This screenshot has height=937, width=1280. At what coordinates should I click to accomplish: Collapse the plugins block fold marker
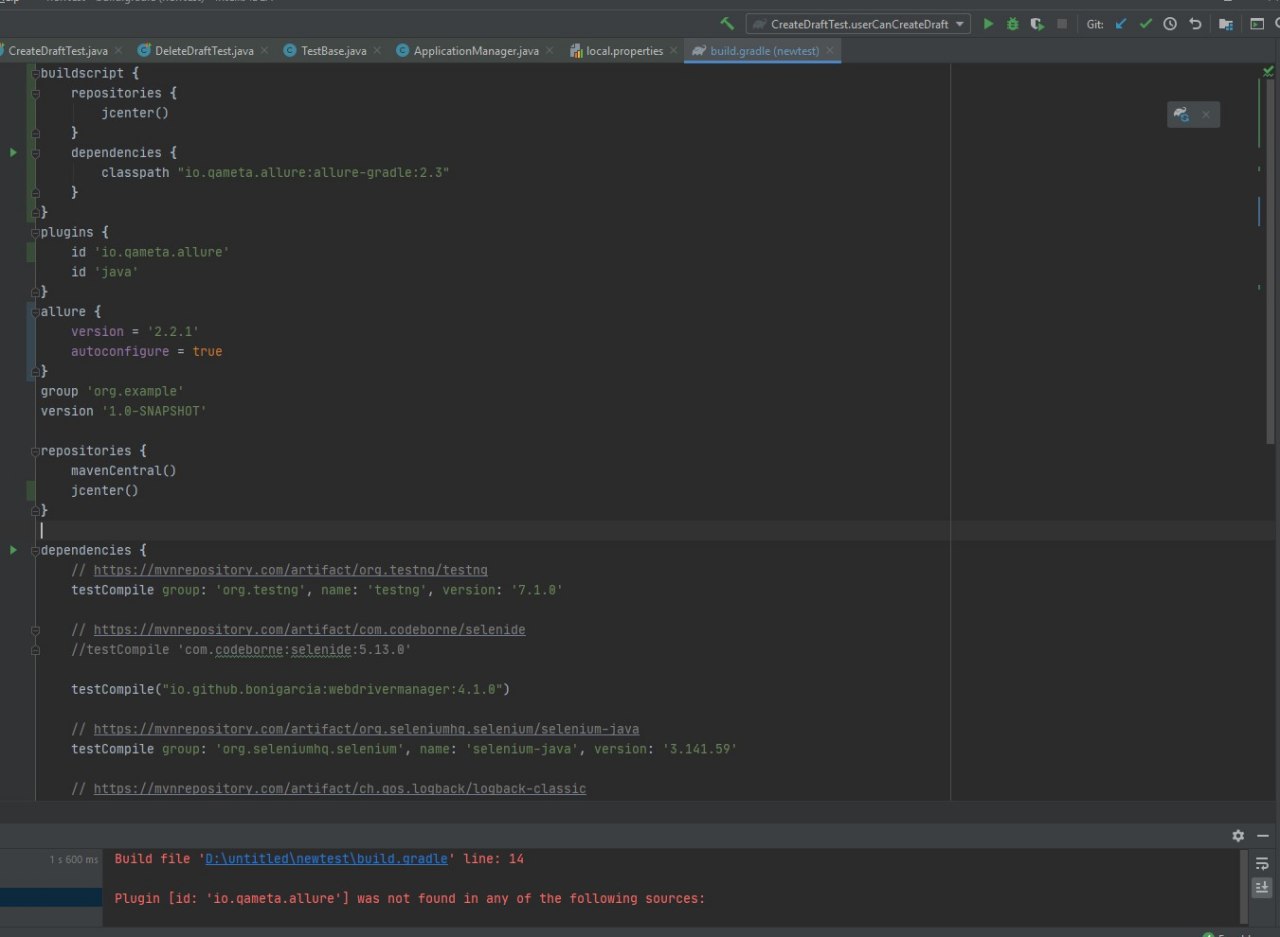(x=34, y=232)
